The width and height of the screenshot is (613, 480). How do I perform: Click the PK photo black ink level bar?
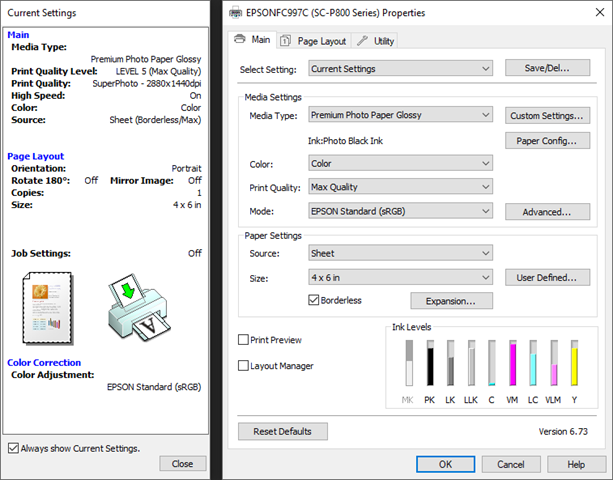point(430,363)
